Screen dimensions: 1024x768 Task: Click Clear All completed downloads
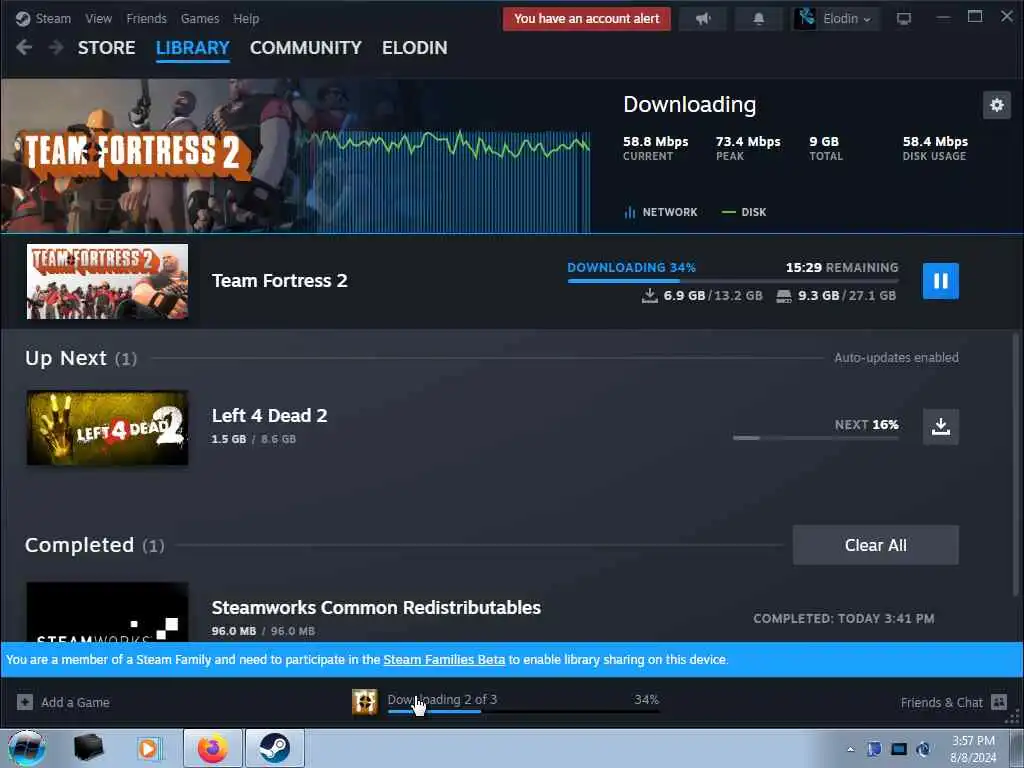point(876,545)
